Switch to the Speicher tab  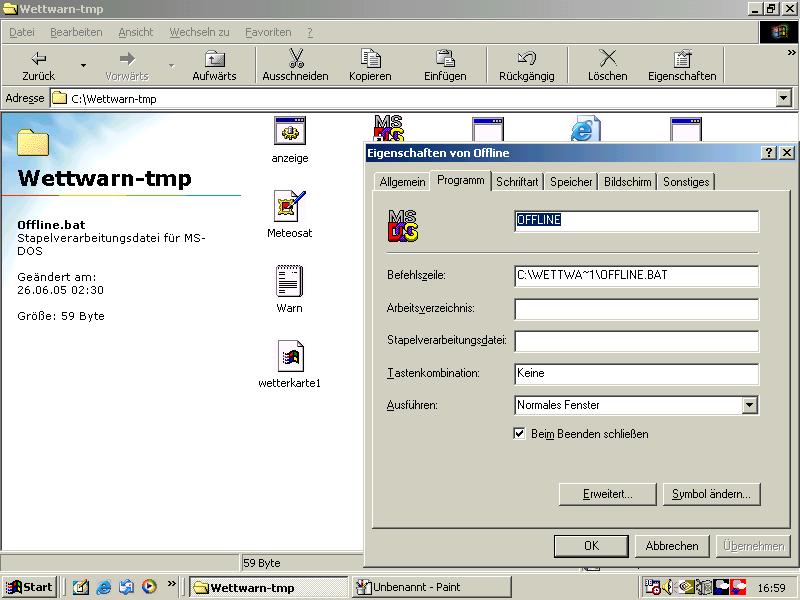click(571, 182)
